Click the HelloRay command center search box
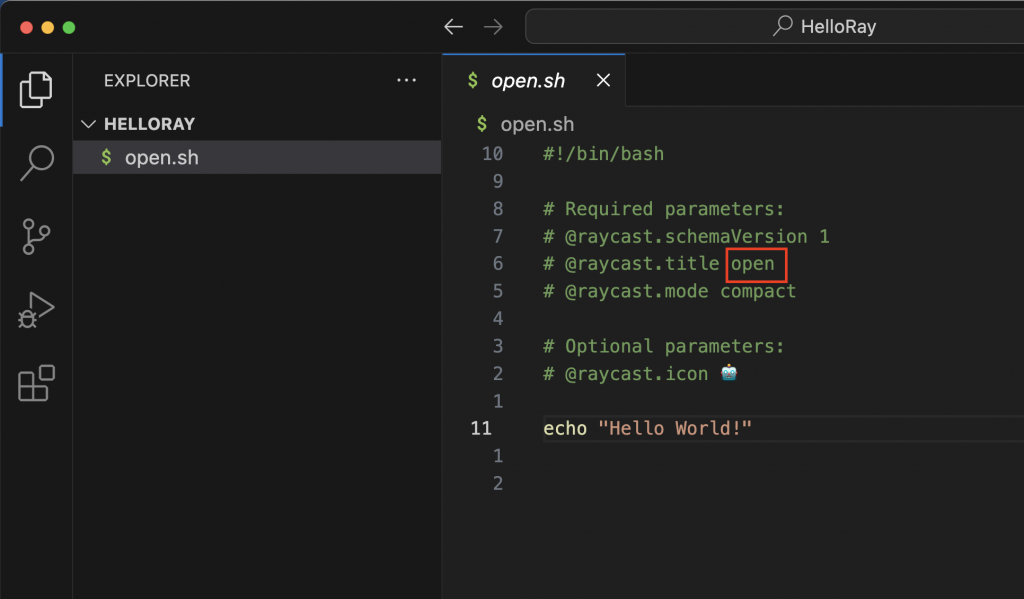Viewport: 1024px width, 599px height. point(775,27)
